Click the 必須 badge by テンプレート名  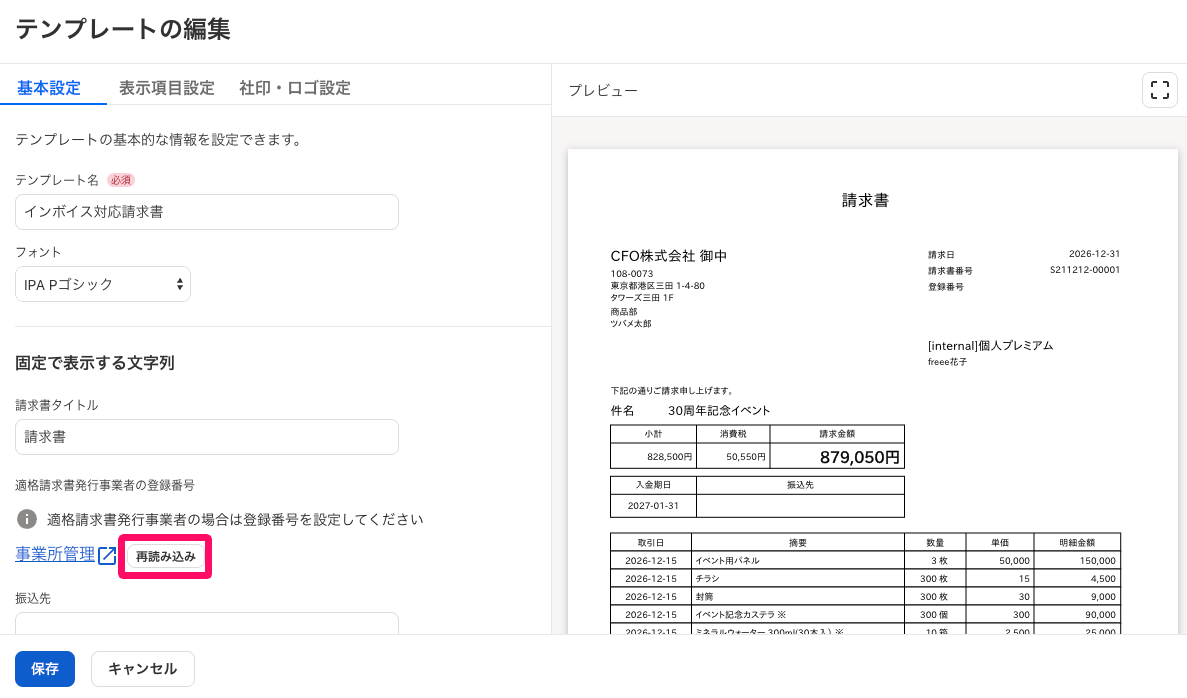pyautogui.click(x=121, y=180)
